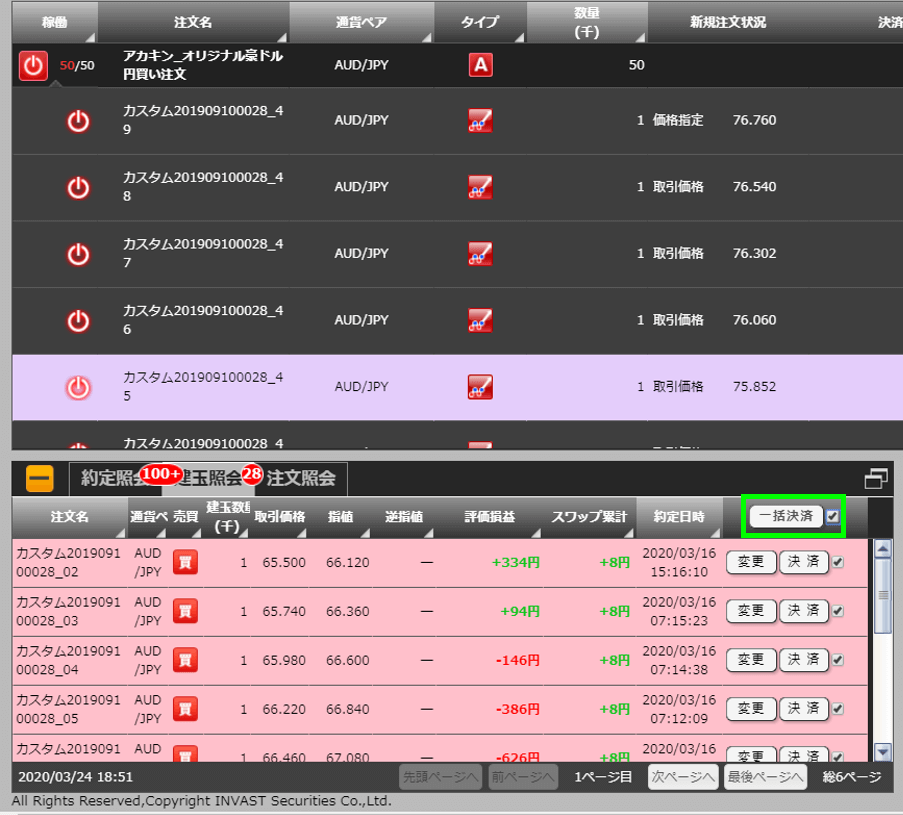
Task: Click the red A type icon
Action: (x=480, y=66)
